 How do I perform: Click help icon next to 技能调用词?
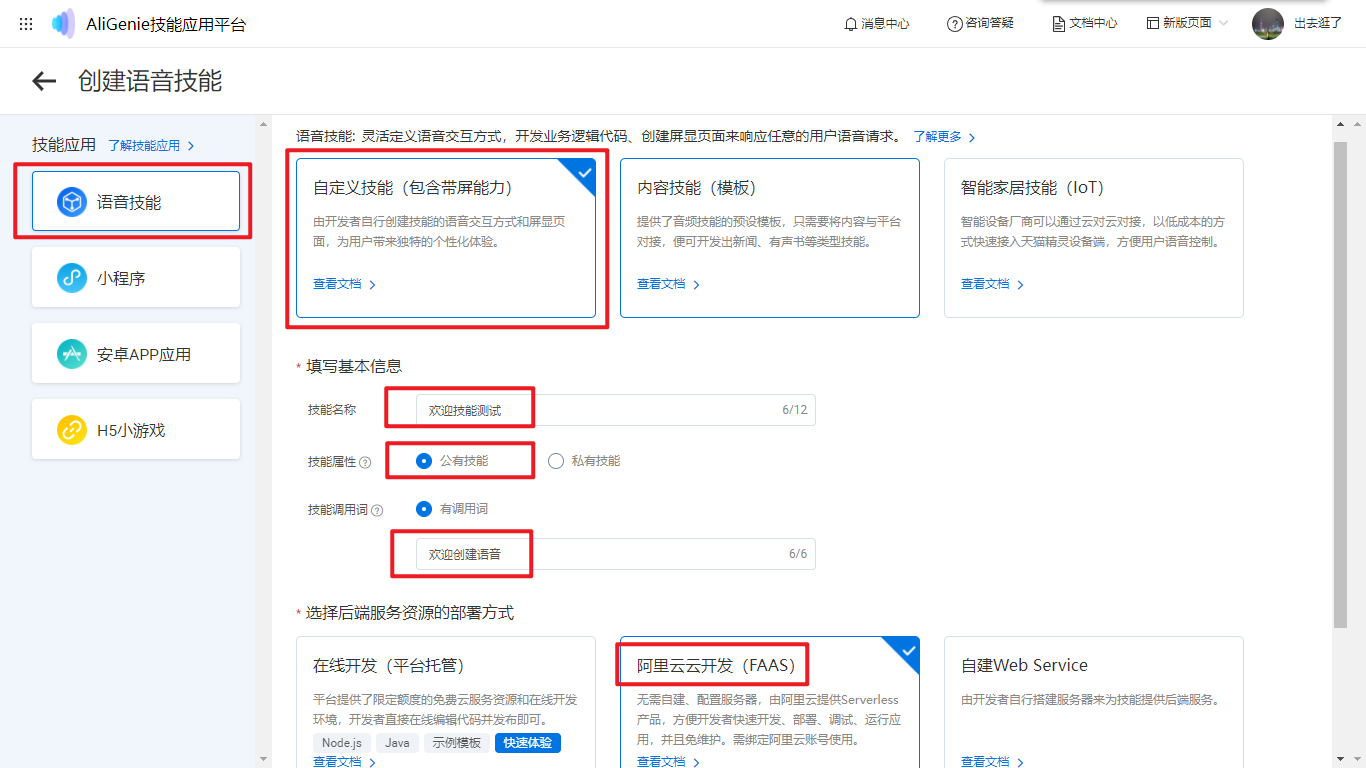coord(377,510)
